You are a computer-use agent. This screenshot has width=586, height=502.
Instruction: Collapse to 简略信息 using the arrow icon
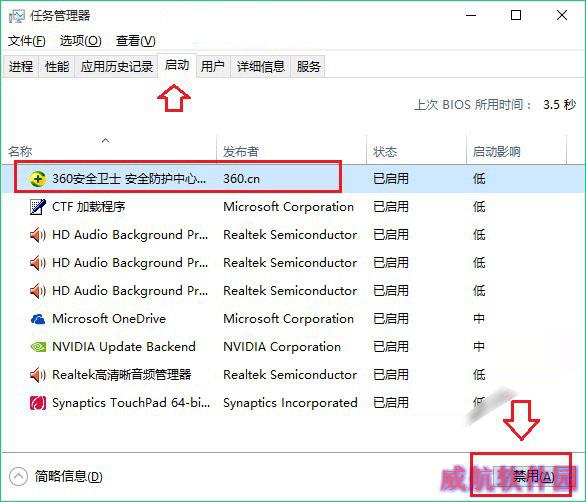18,477
